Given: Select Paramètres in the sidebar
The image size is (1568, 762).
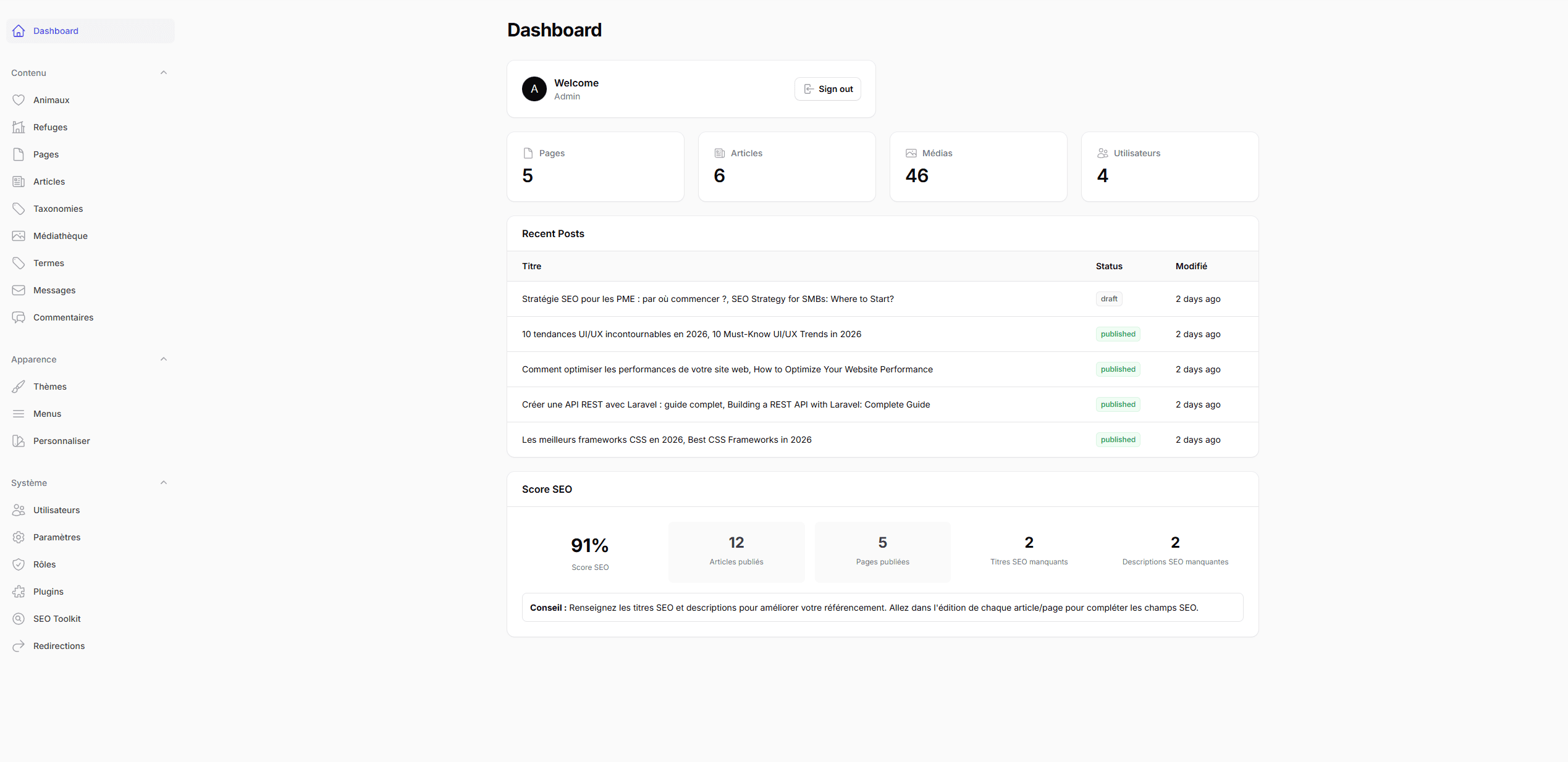Looking at the screenshot, I should [57, 537].
